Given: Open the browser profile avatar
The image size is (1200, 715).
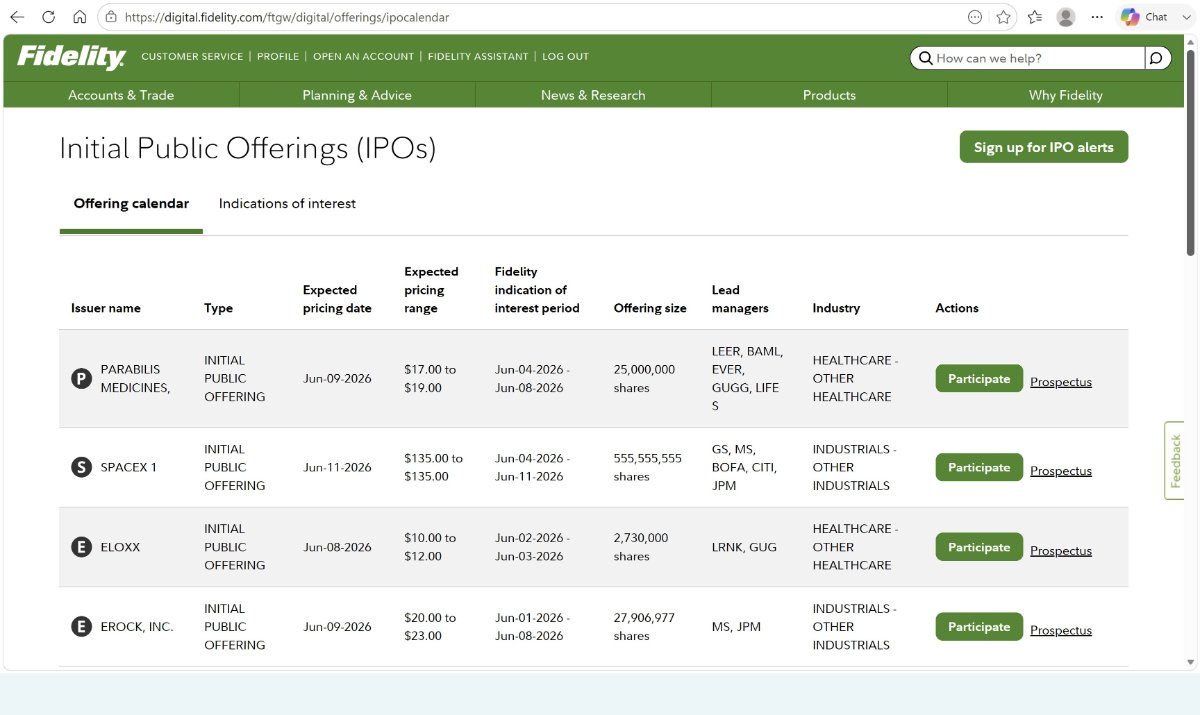Looking at the screenshot, I should coord(1066,17).
